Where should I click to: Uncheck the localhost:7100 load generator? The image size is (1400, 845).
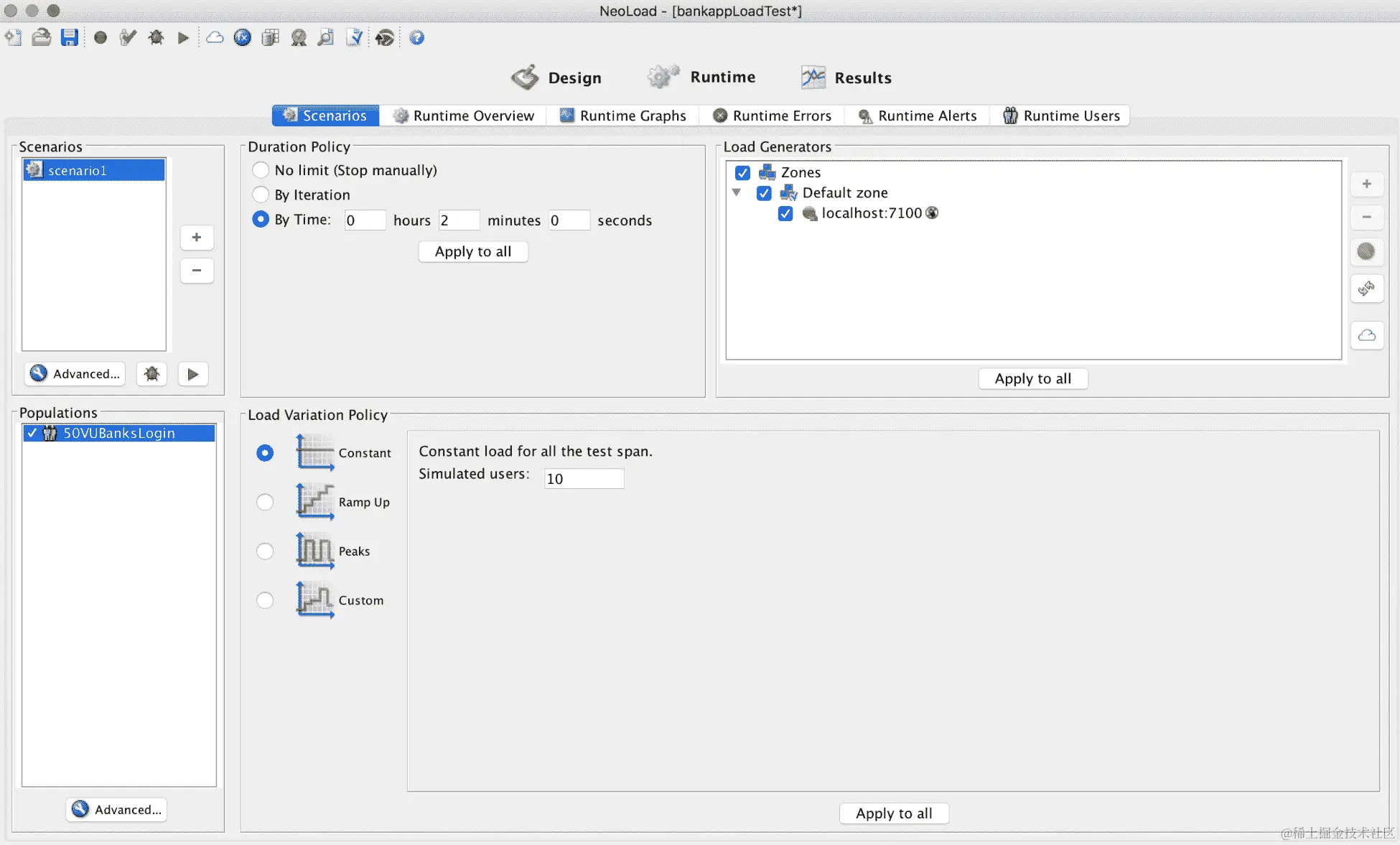click(785, 213)
